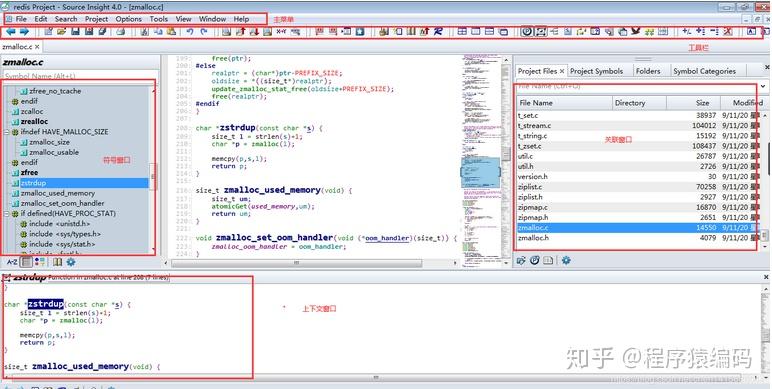
Task: Close the zmalloc.c document tab
Action: pyautogui.click(x=37, y=47)
